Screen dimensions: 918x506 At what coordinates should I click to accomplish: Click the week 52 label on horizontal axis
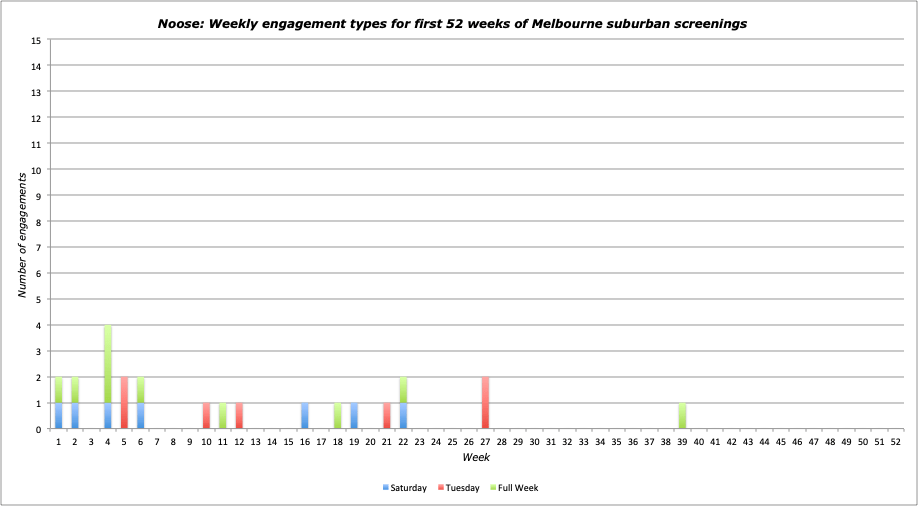pos(895,441)
